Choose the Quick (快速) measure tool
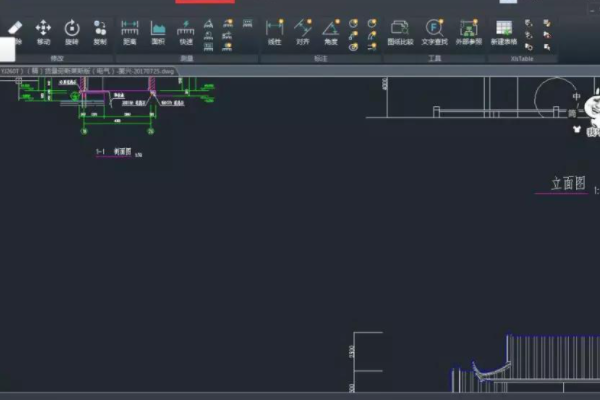600x400 pixels. [186, 31]
